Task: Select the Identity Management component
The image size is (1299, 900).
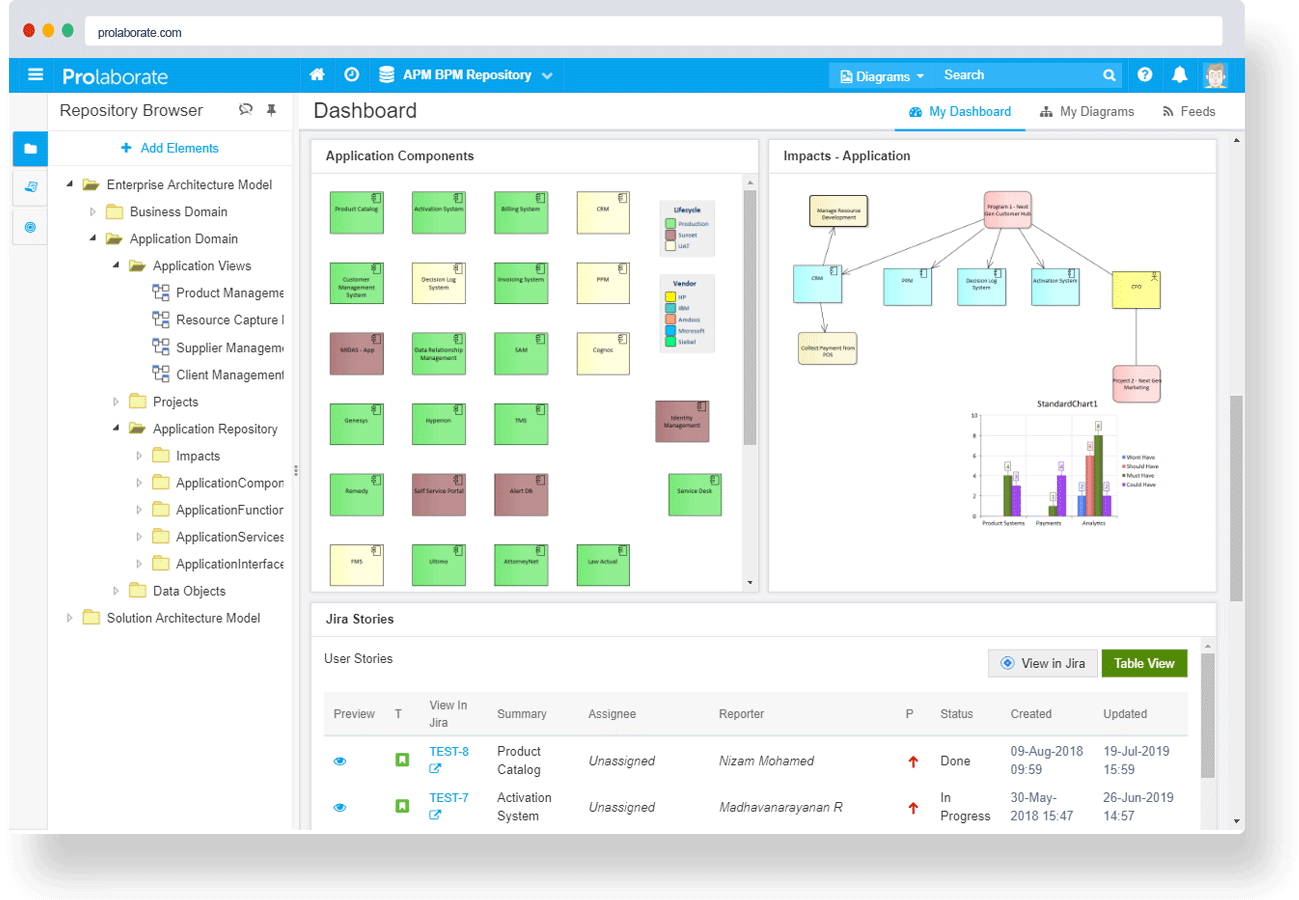Action: (682, 421)
